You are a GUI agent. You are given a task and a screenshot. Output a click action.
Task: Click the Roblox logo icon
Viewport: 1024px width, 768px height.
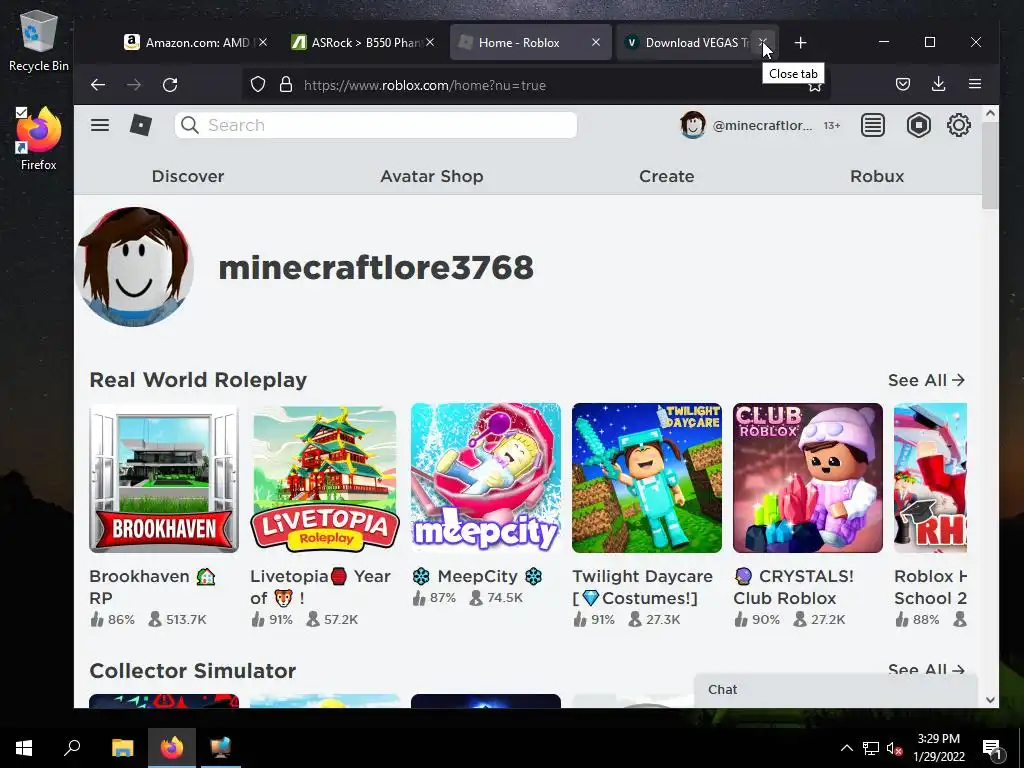pyautogui.click(x=140, y=125)
